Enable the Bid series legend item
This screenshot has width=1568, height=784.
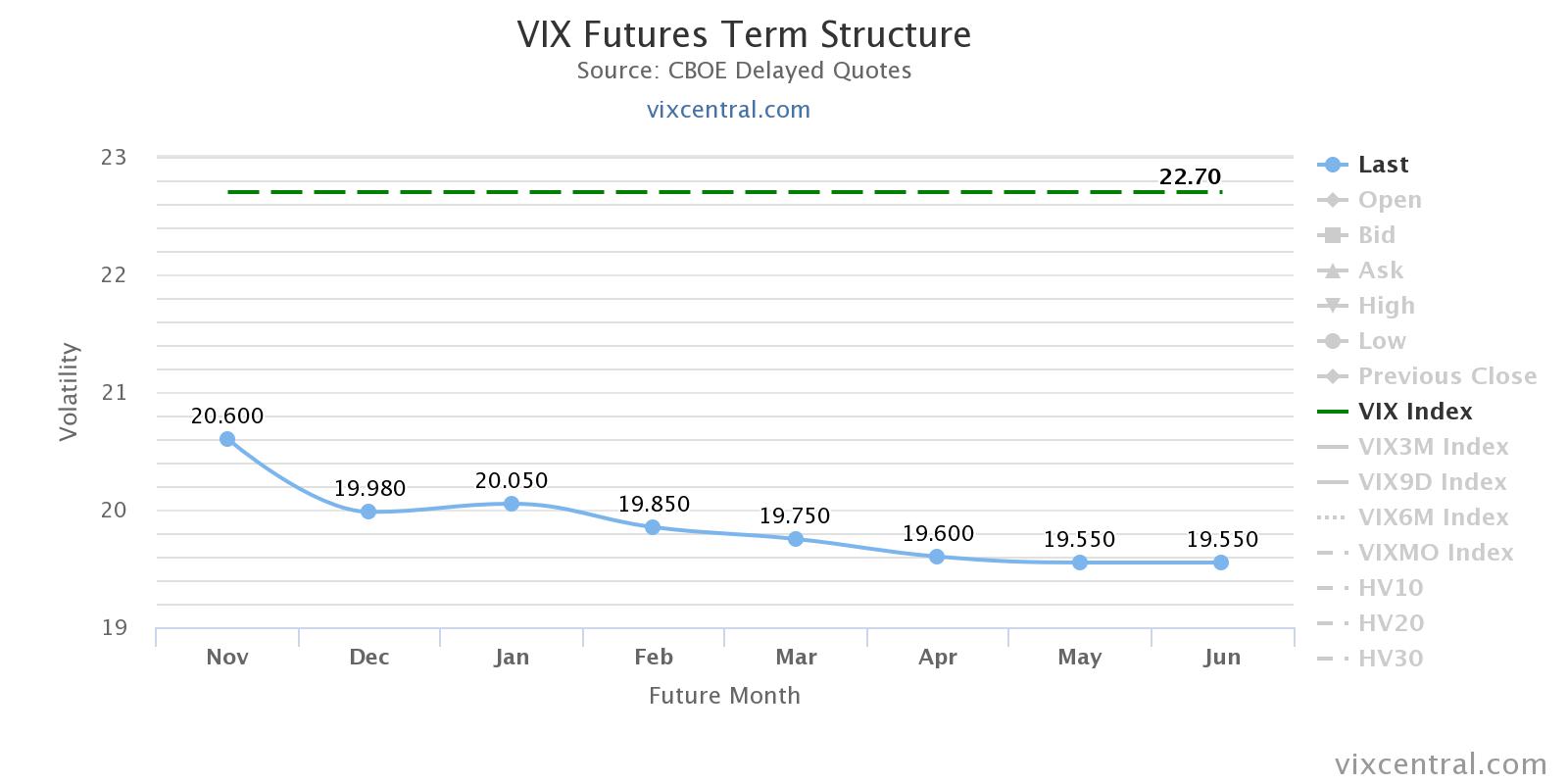pos(1376,235)
